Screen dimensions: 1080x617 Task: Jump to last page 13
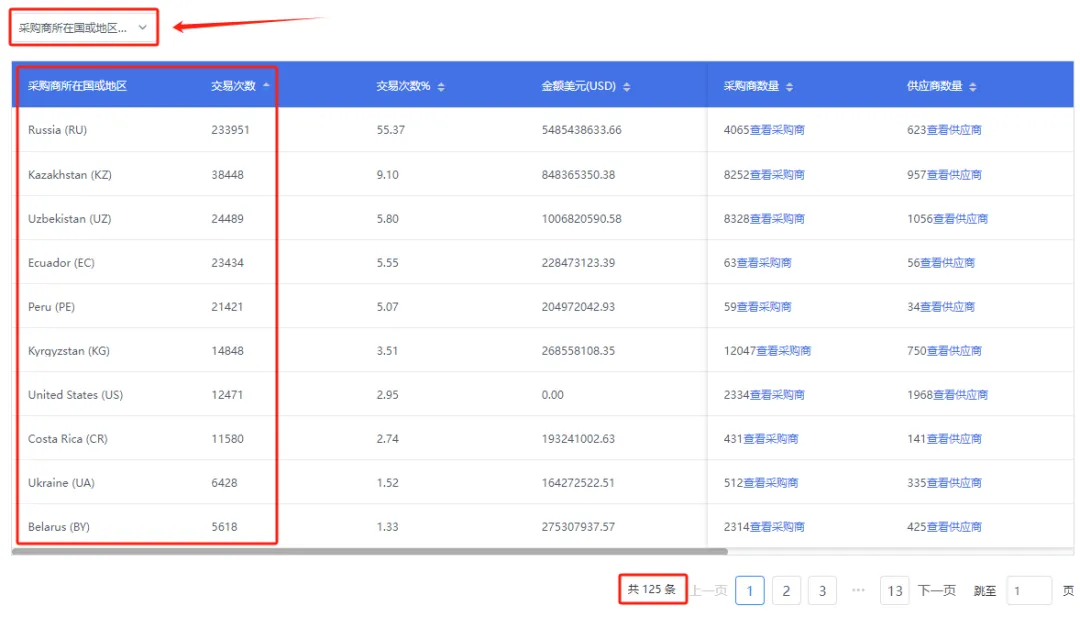click(894, 591)
